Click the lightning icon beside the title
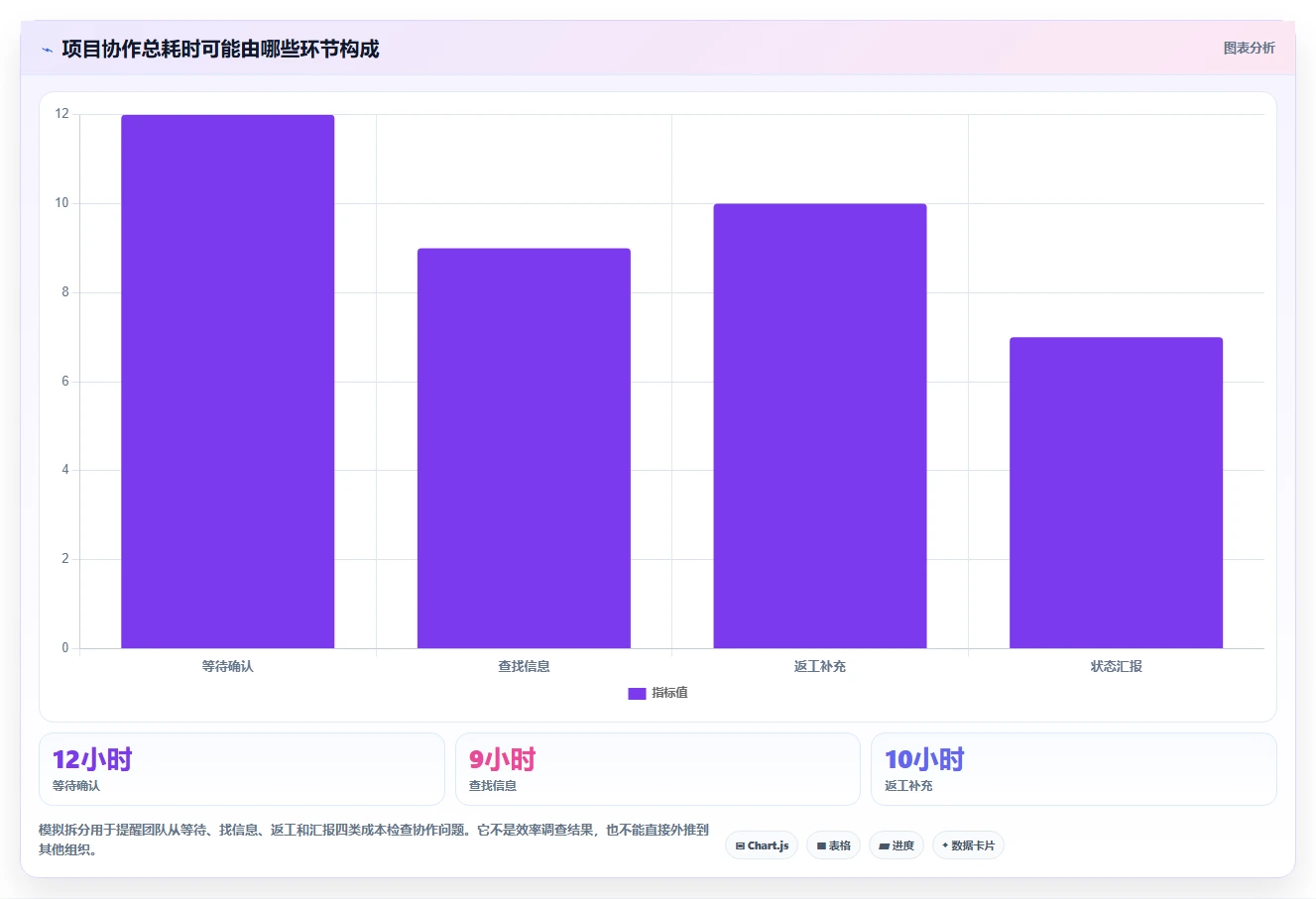 pyautogui.click(x=47, y=50)
